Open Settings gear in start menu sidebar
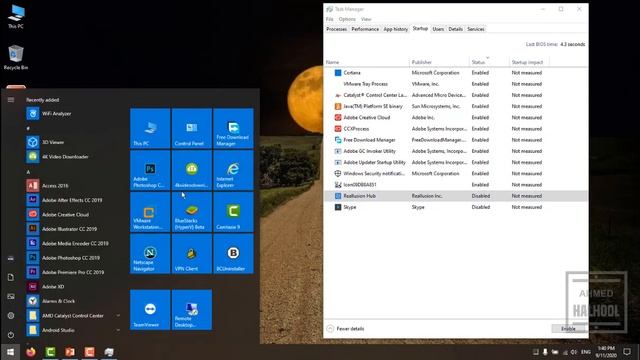Screen dimensions: 640x360 point(11,316)
